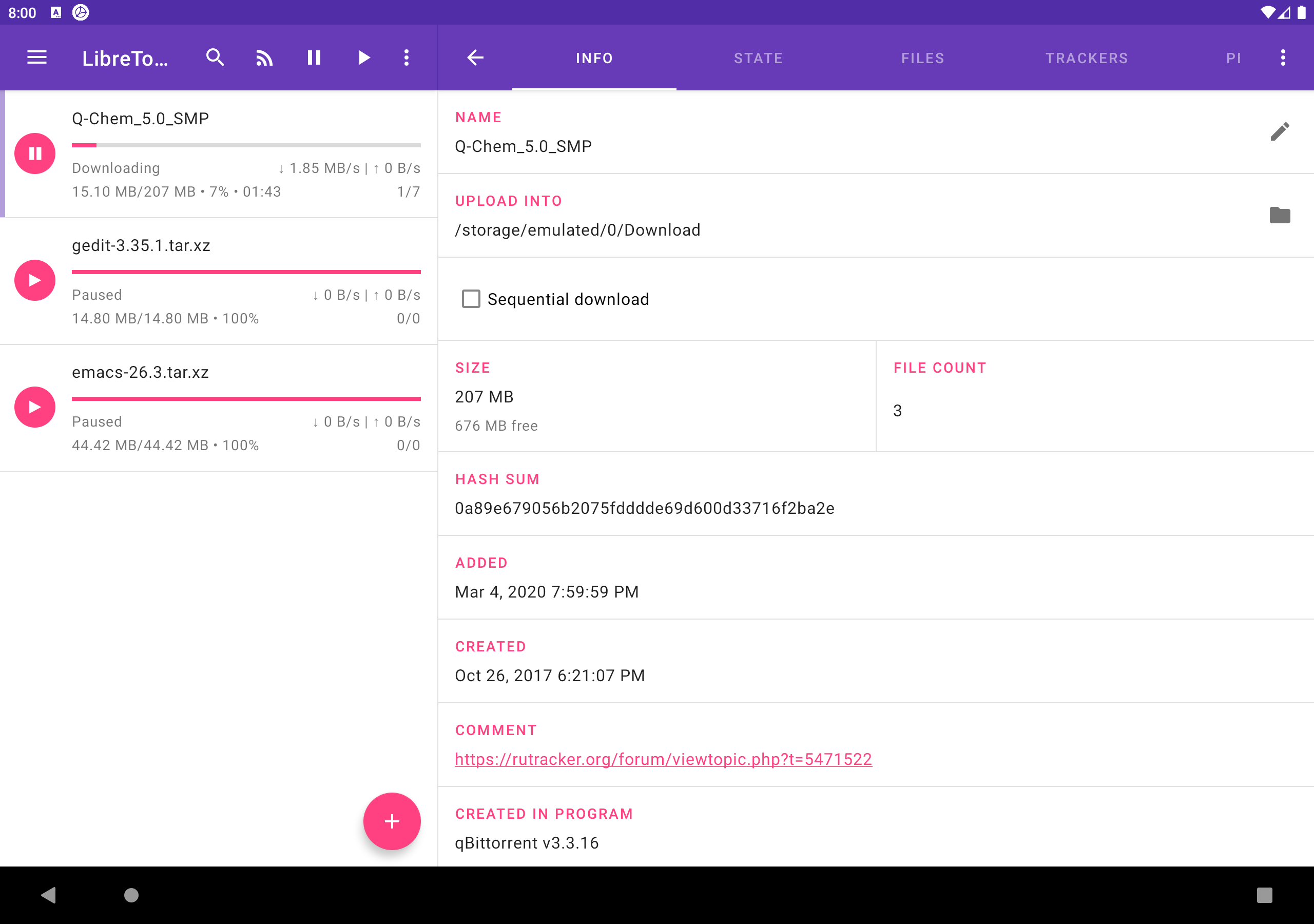Click Q-Chem download progress bar
1314x924 pixels.
[246, 145]
